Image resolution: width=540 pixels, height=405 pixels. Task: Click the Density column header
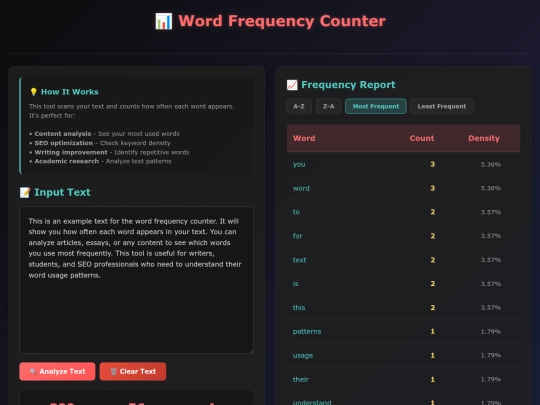click(484, 138)
